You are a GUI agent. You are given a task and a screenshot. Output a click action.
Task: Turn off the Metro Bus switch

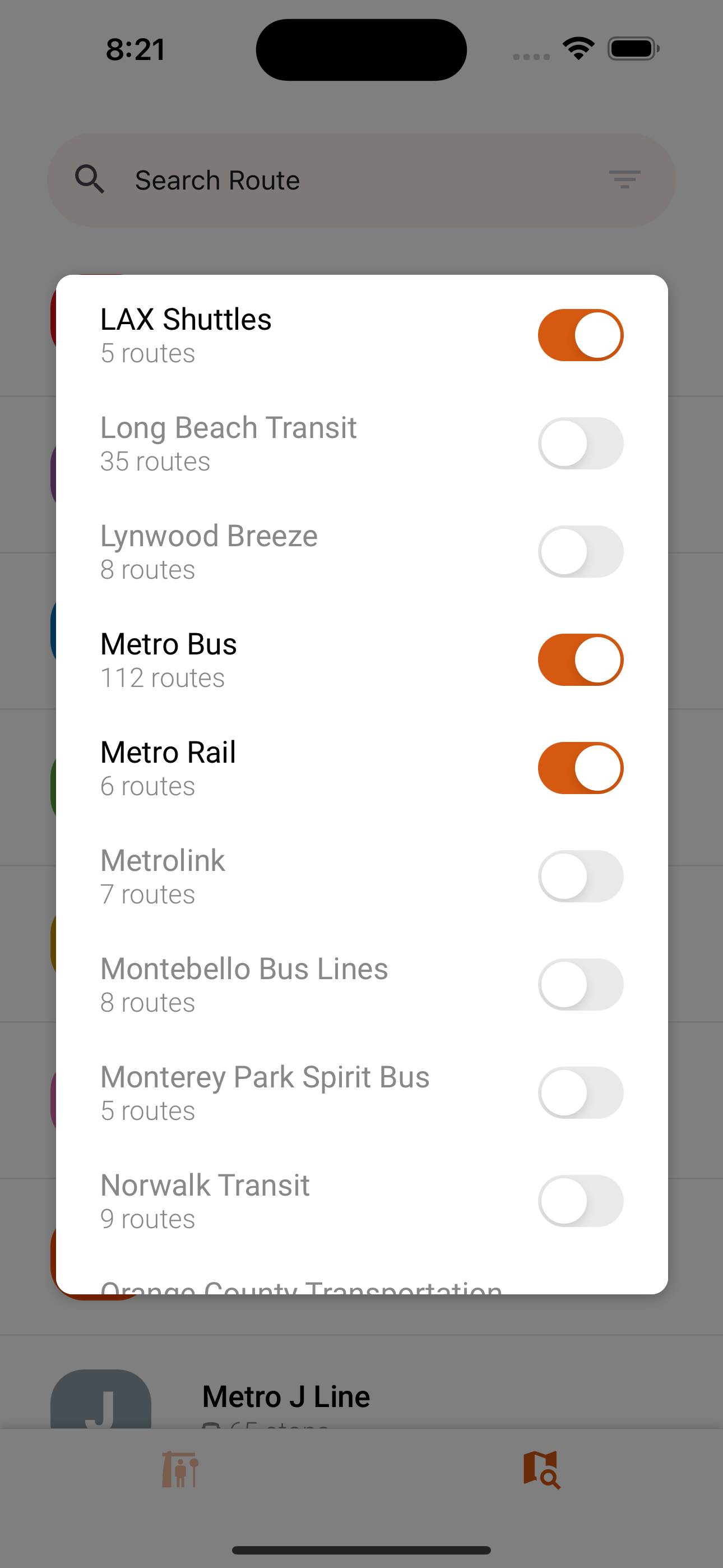pyautogui.click(x=581, y=660)
